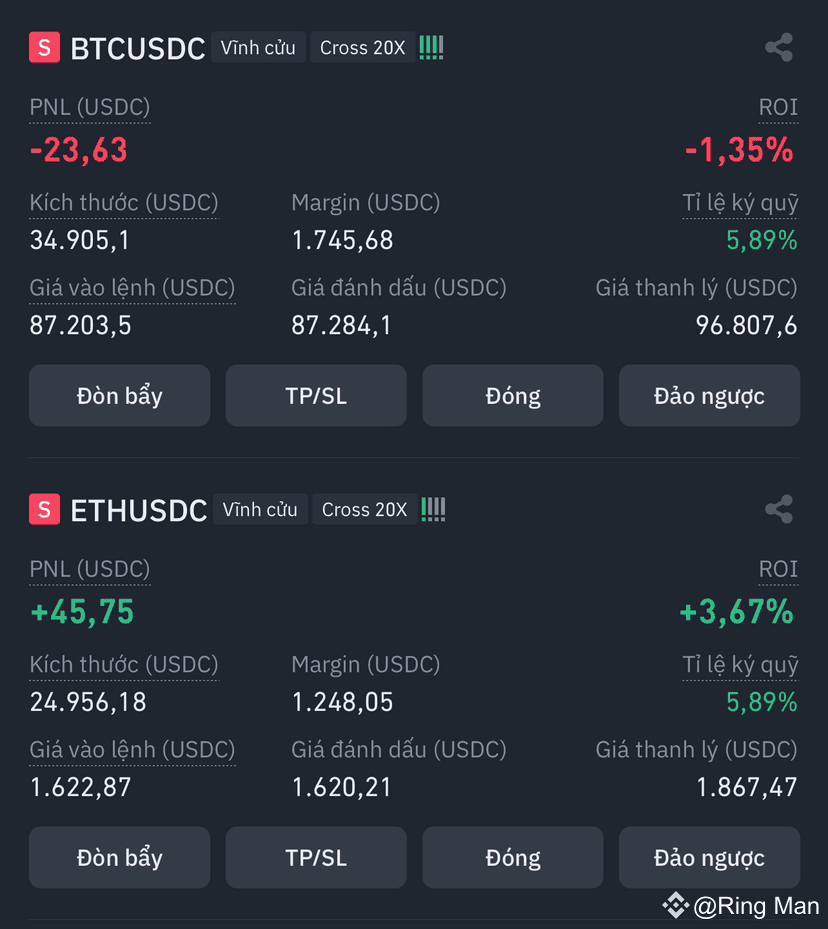
Task: Tap BTCUSDC PNL (USDC) label
Action: click(x=90, y=108)
